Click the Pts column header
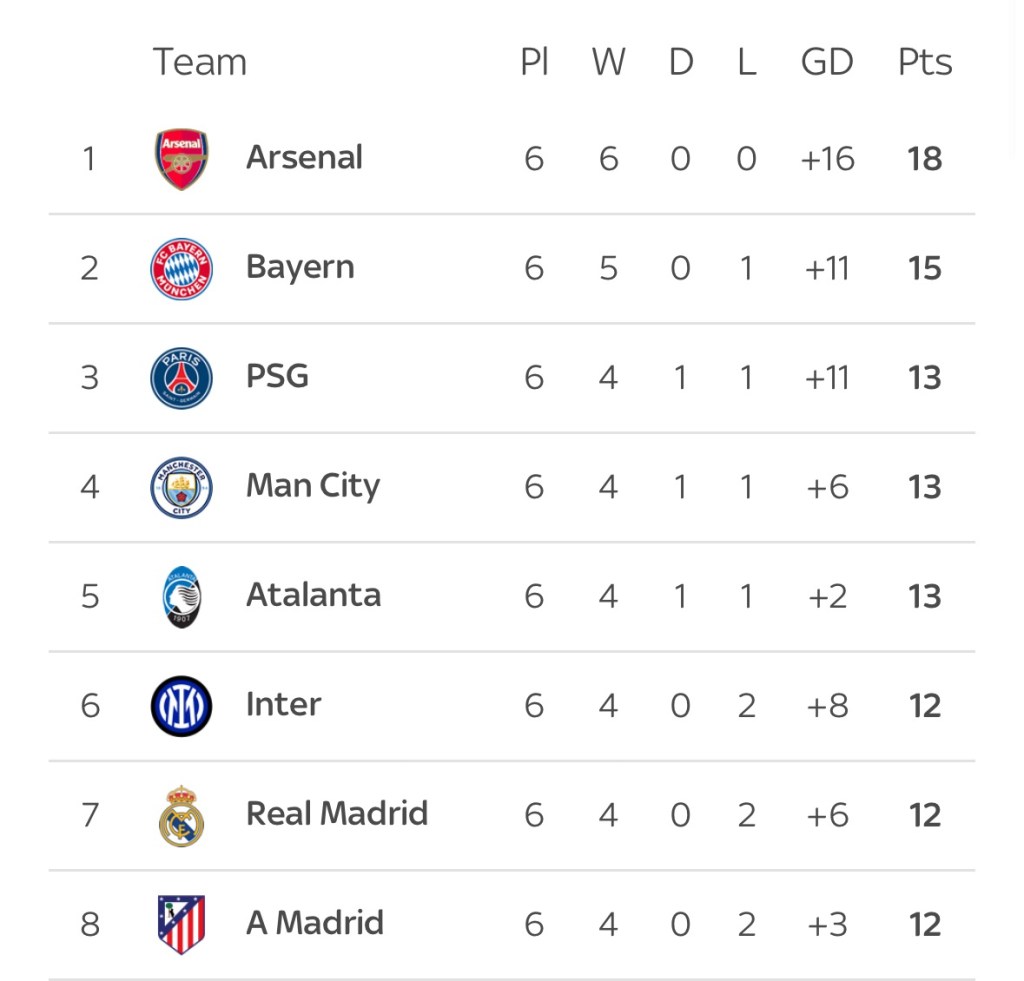 [924, 62]
